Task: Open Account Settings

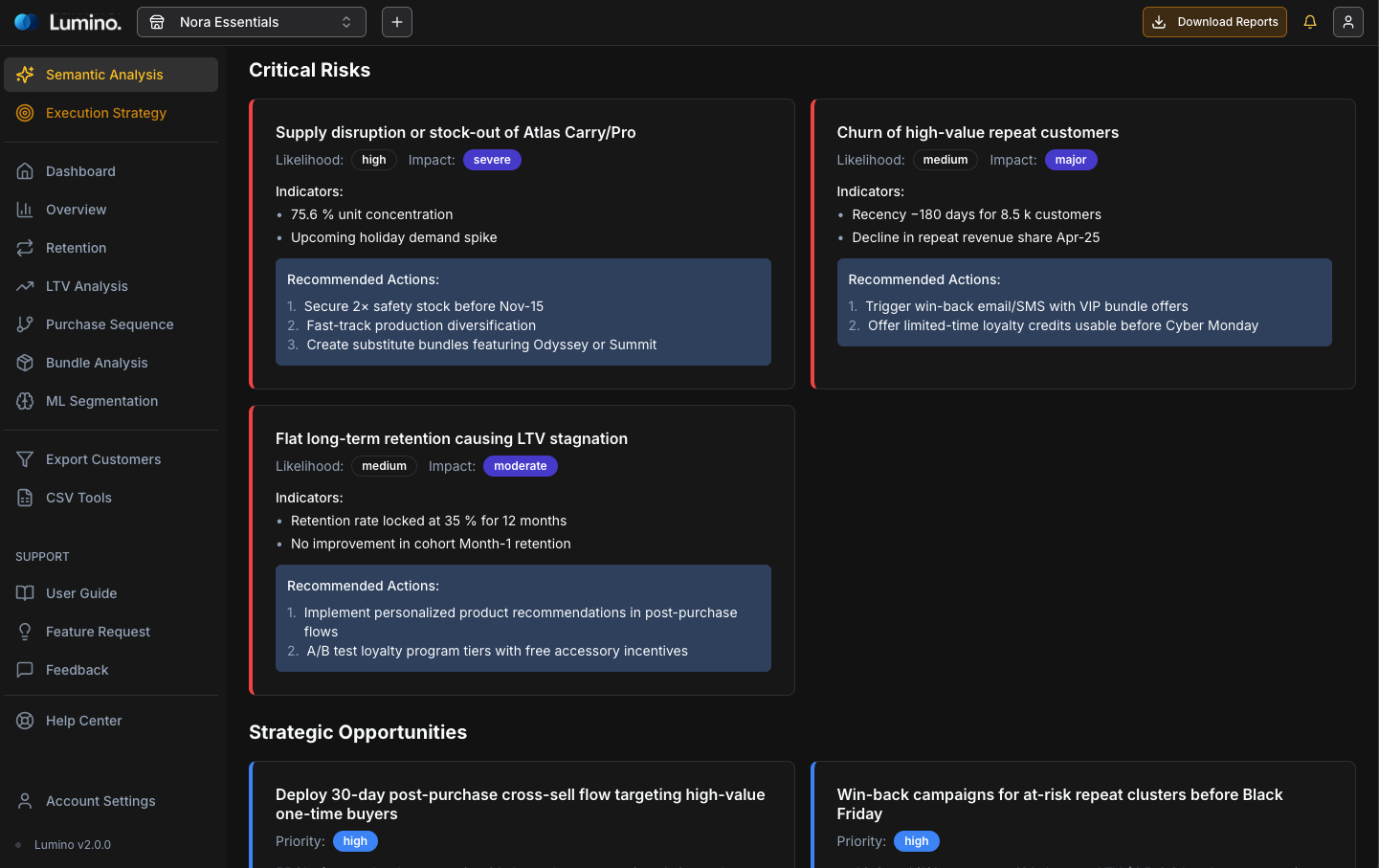Action: click(100, 801)
